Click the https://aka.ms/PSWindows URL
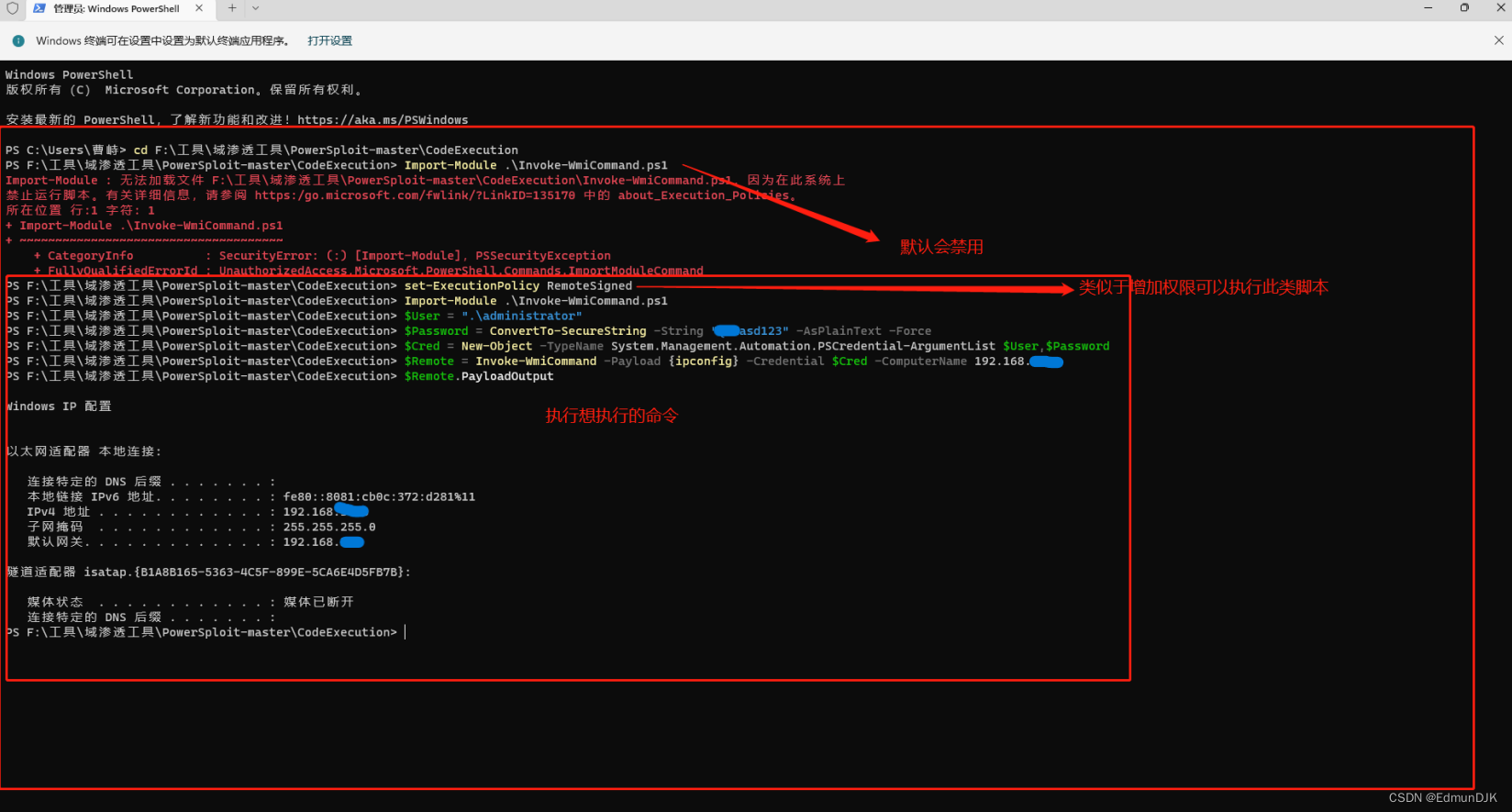 pos(383,120)
